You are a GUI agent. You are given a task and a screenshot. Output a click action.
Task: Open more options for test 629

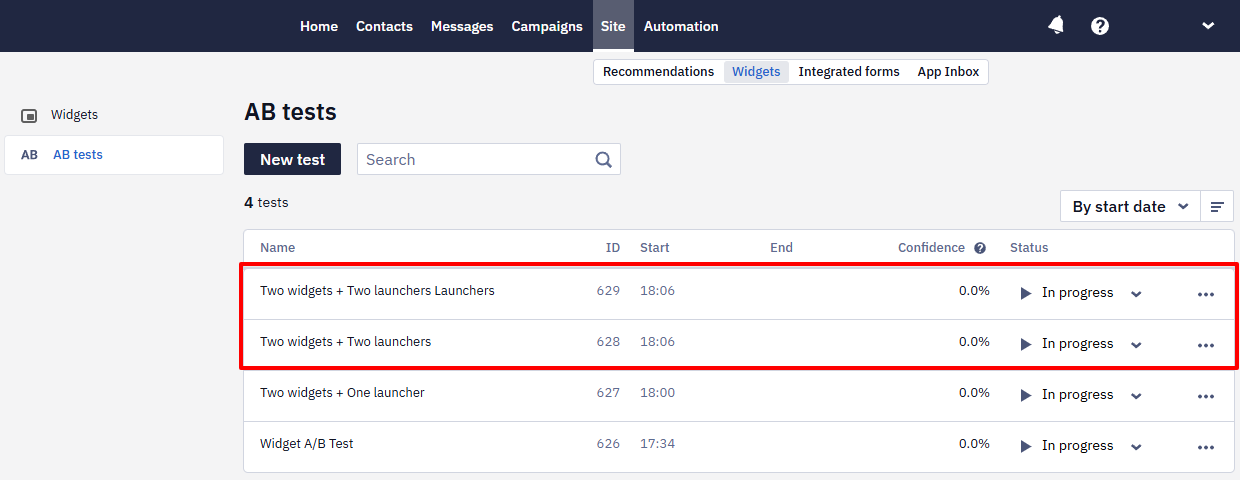pos(1205,294)
